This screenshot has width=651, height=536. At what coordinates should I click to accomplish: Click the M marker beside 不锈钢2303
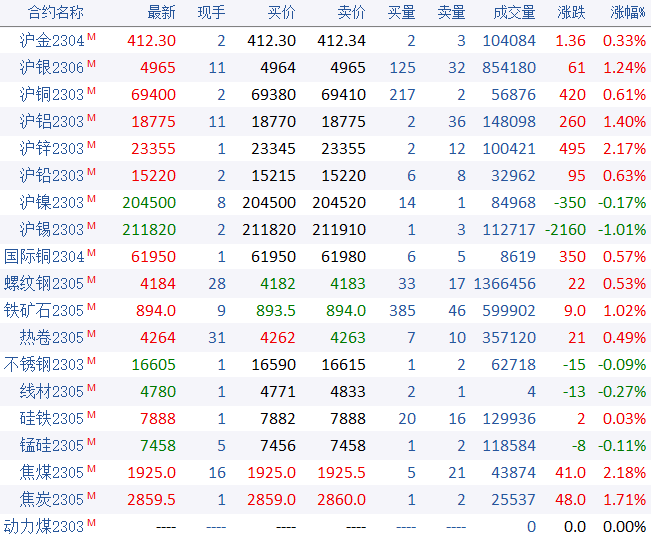[x=92, y=360]
